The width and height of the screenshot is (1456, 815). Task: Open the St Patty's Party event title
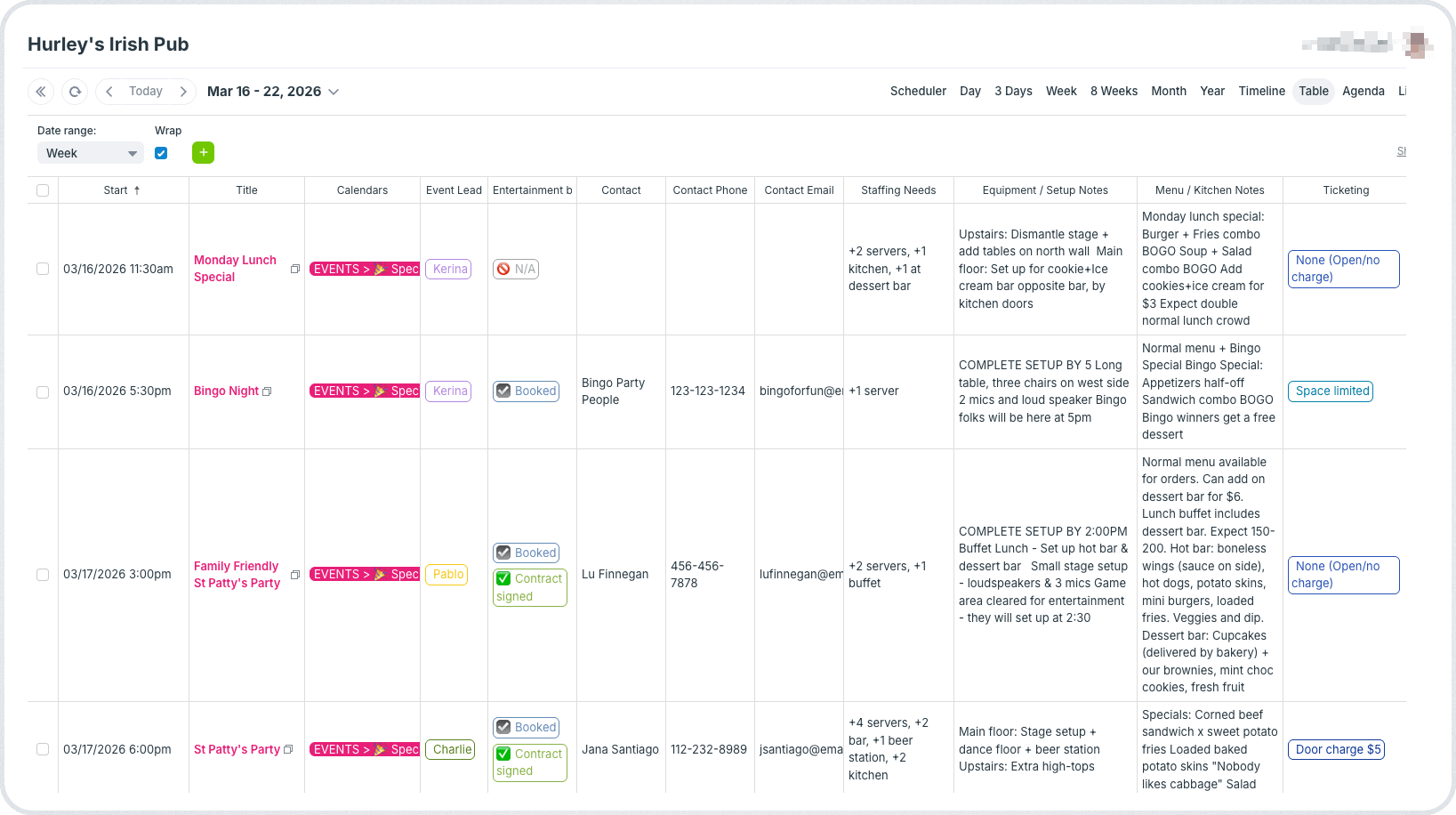(237, 749)
